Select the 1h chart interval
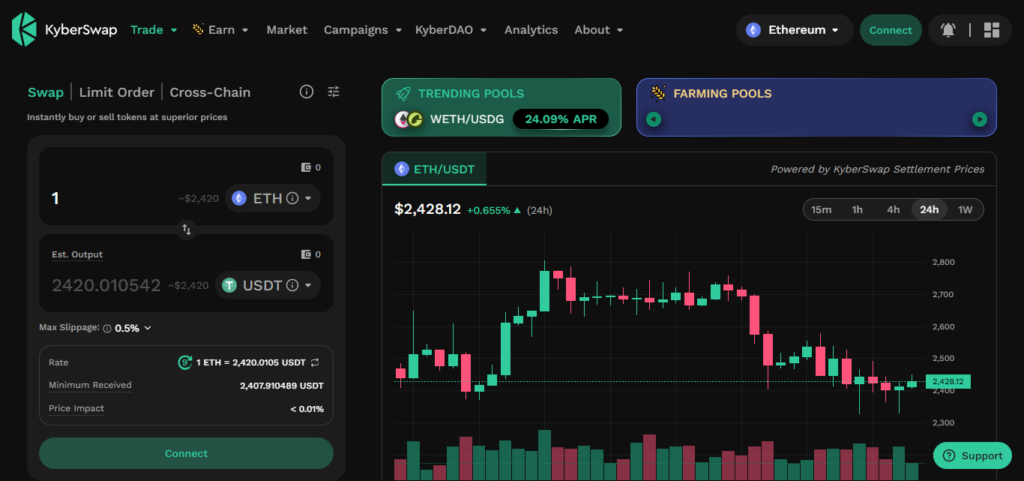This screenshot has height=481, width=1024. 857,210
